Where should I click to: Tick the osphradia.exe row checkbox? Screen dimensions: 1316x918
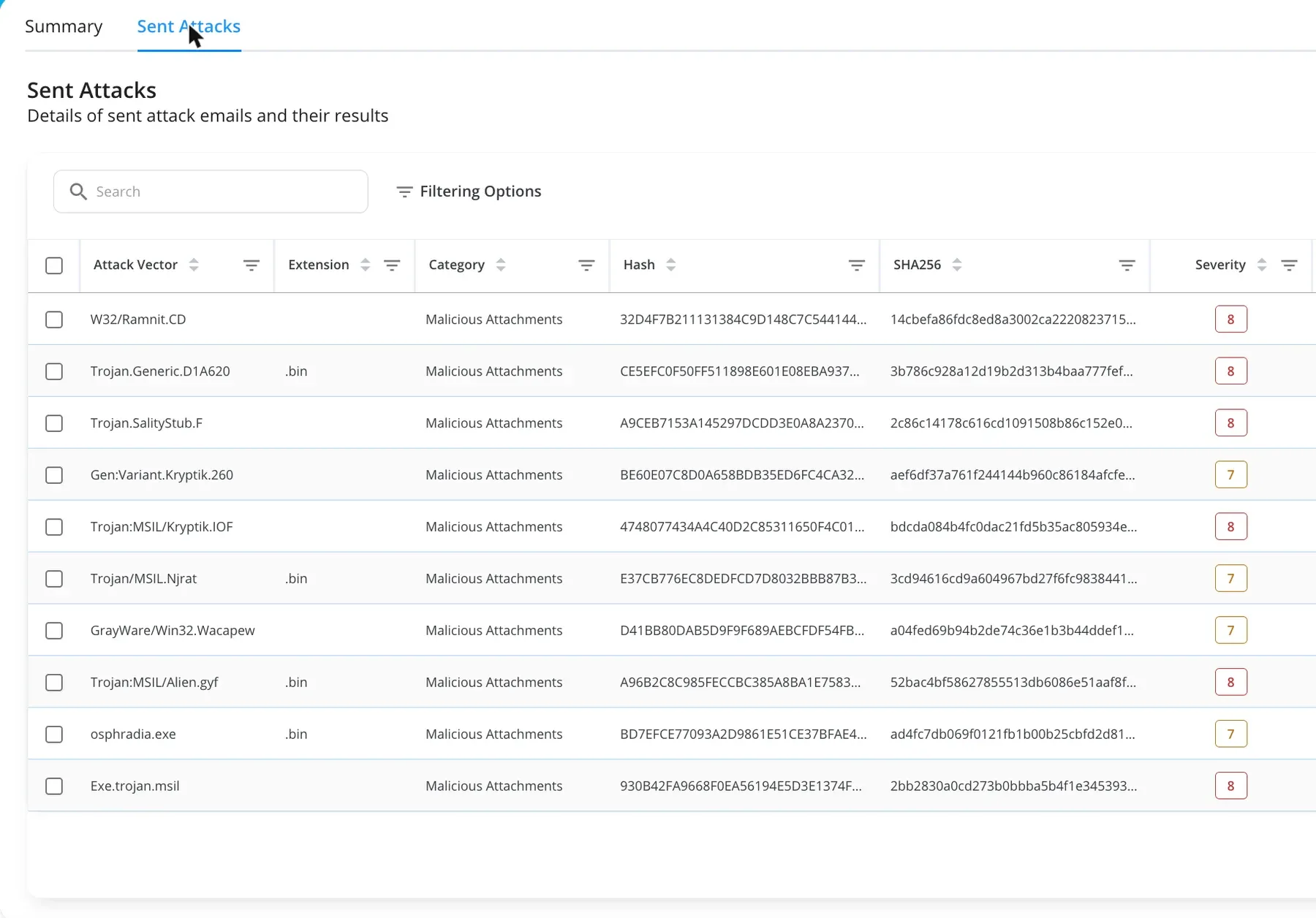(x=54, y=735)
